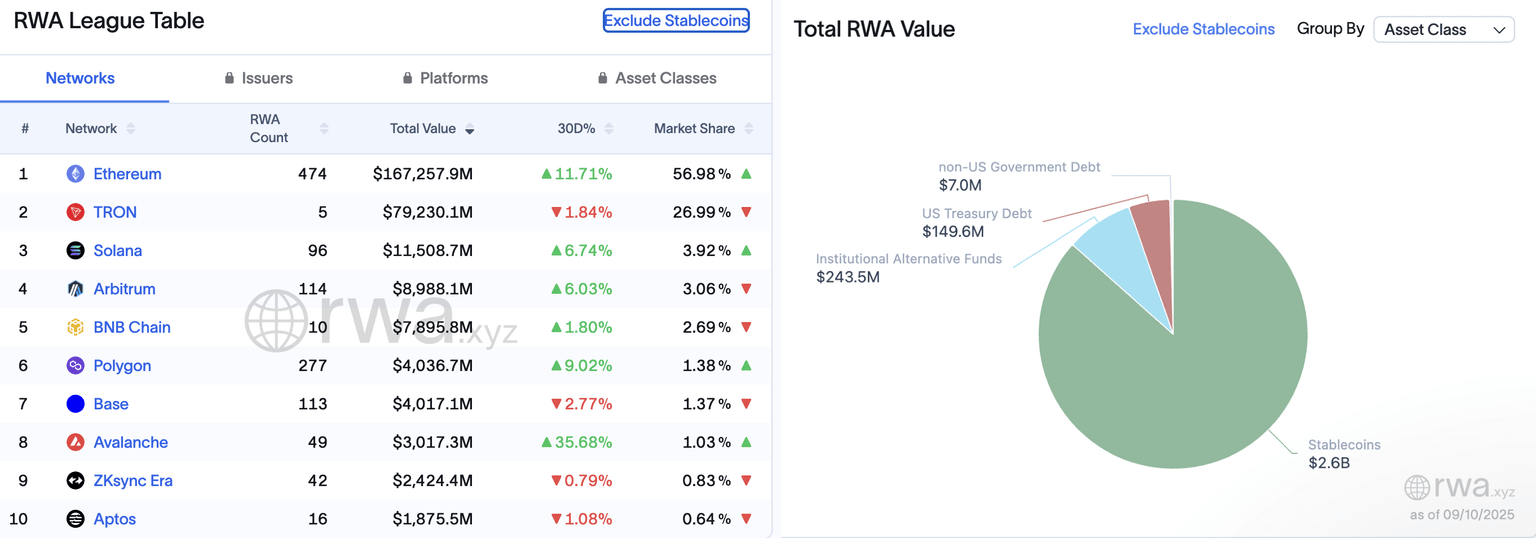This screenshot has width=1536, height=538.
Task: Click the Institutional Alternative Funds $243.5M label
Action: pos(909,268)
